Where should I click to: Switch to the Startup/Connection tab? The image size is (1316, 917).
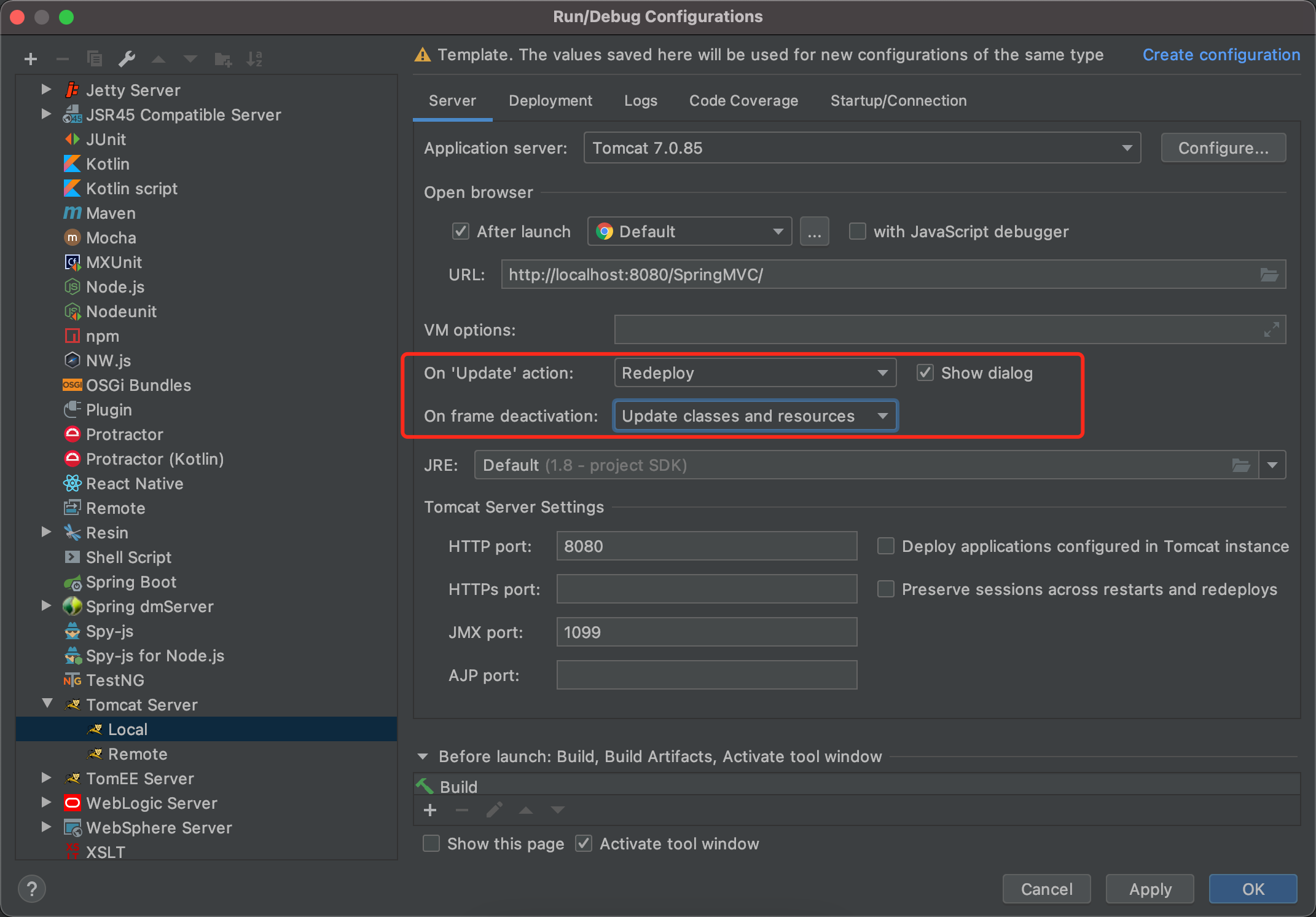(x=898, y=101)
